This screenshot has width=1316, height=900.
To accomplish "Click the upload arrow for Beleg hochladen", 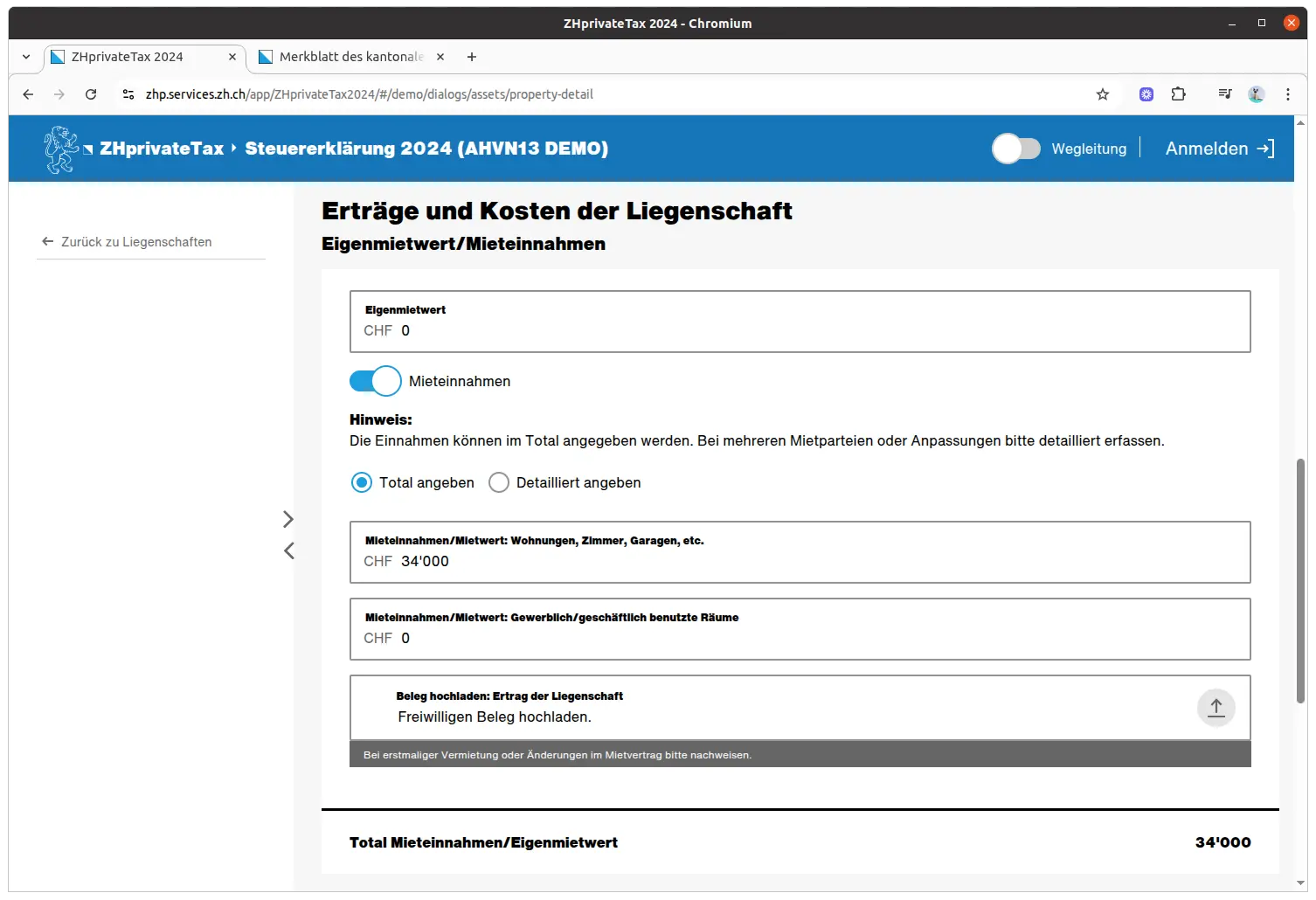I will pyautogui.click(x=1216, y=707).
